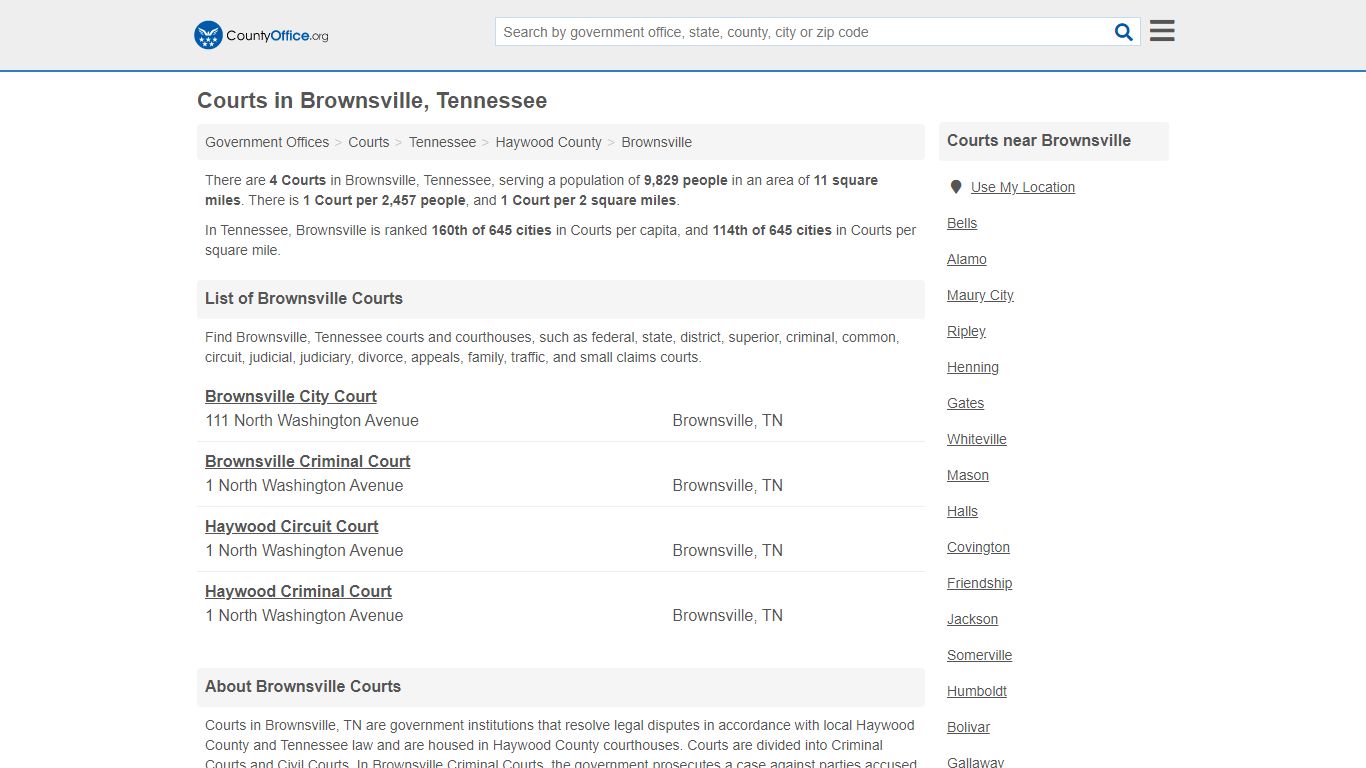This screenshot has width=1366, height=768.
Task: View courts near Alamo
Action: pos(967,259)
